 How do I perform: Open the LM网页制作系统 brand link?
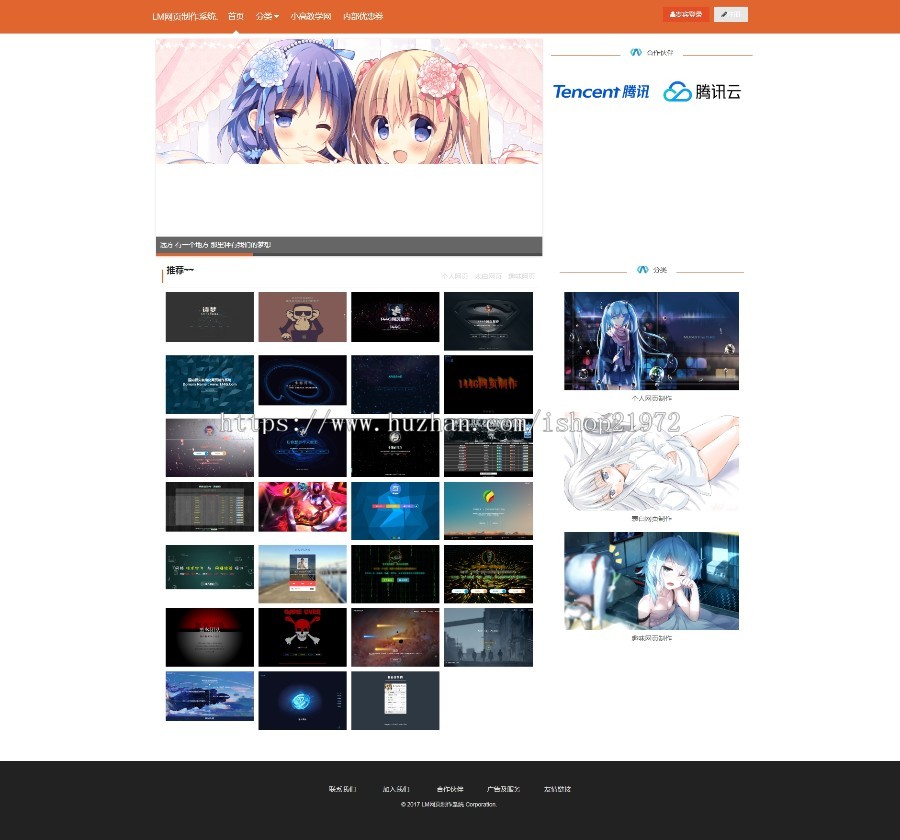(x=184, y=16)
